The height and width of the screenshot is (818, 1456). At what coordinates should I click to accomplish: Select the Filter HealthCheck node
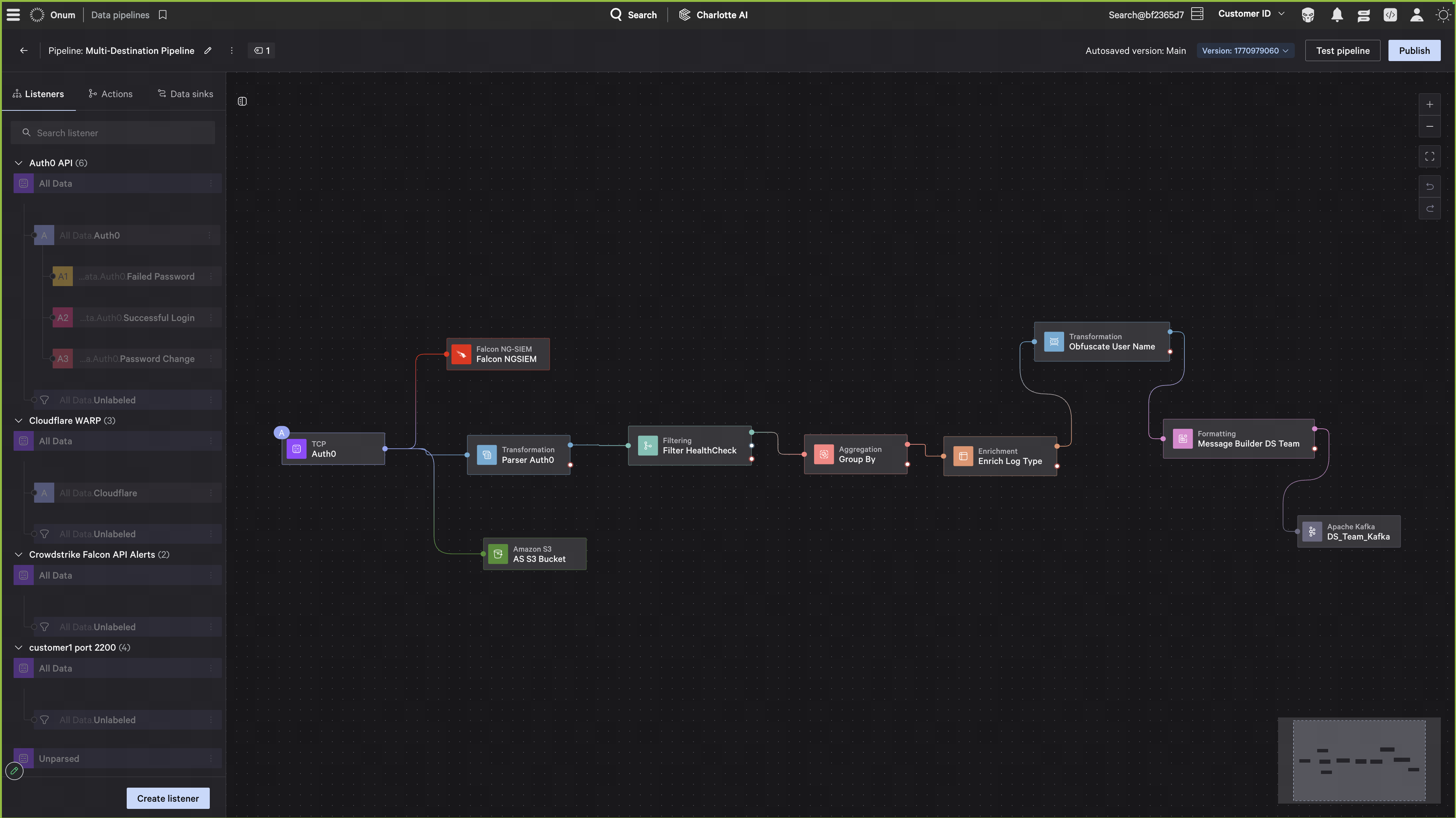point(690,445)
